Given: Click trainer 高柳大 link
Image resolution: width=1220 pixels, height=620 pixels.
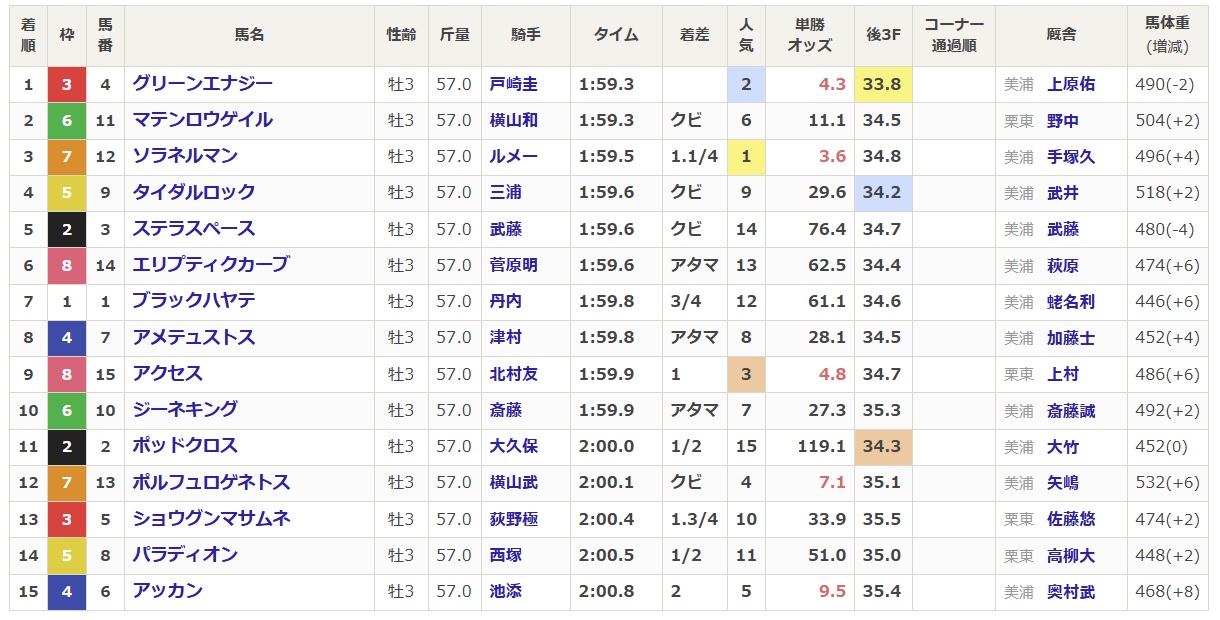Looking at the screenshot, I should point(1070,555).
